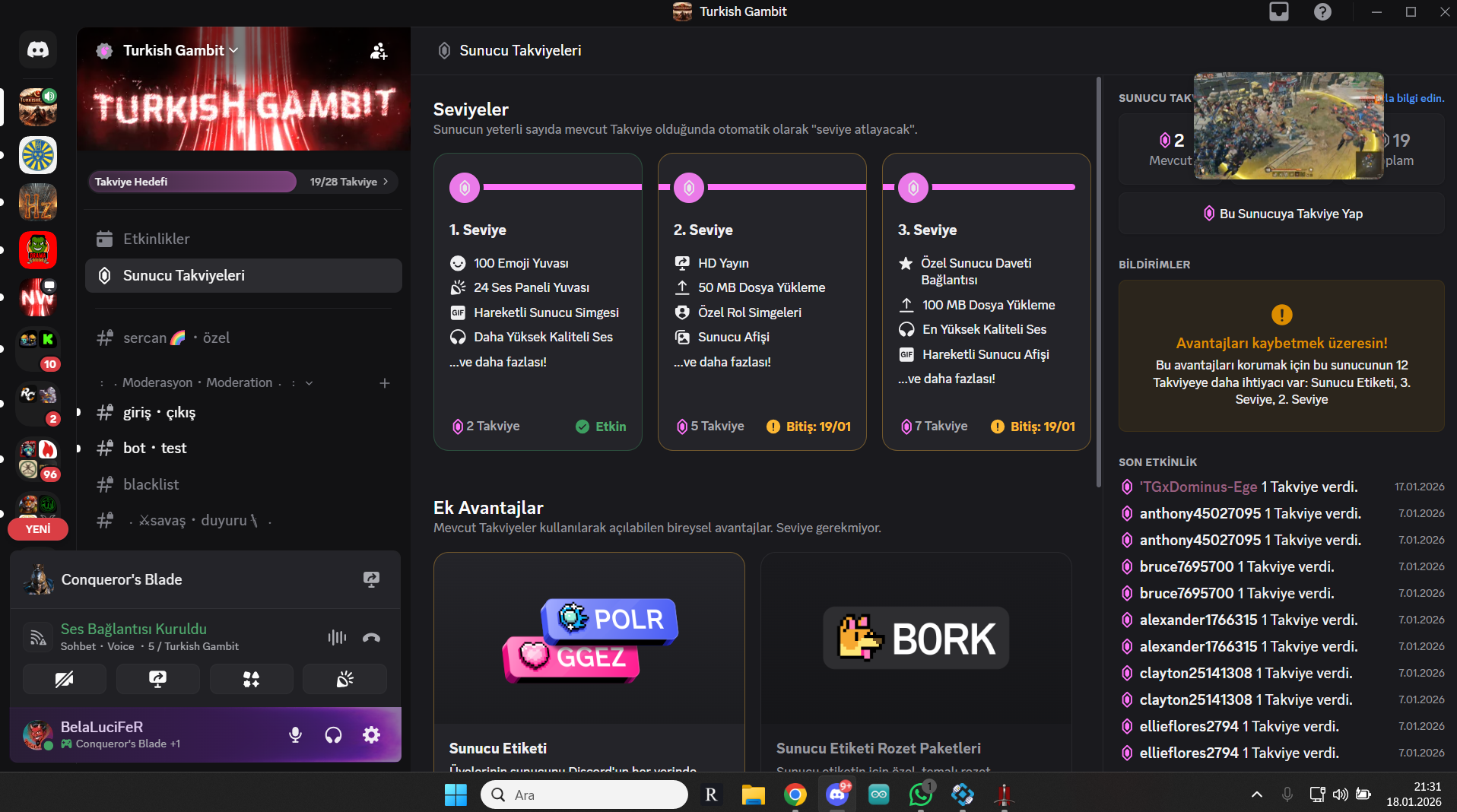1457x812 pixels.
Task: Open user settings gear icon
Action: click(371, 734)
